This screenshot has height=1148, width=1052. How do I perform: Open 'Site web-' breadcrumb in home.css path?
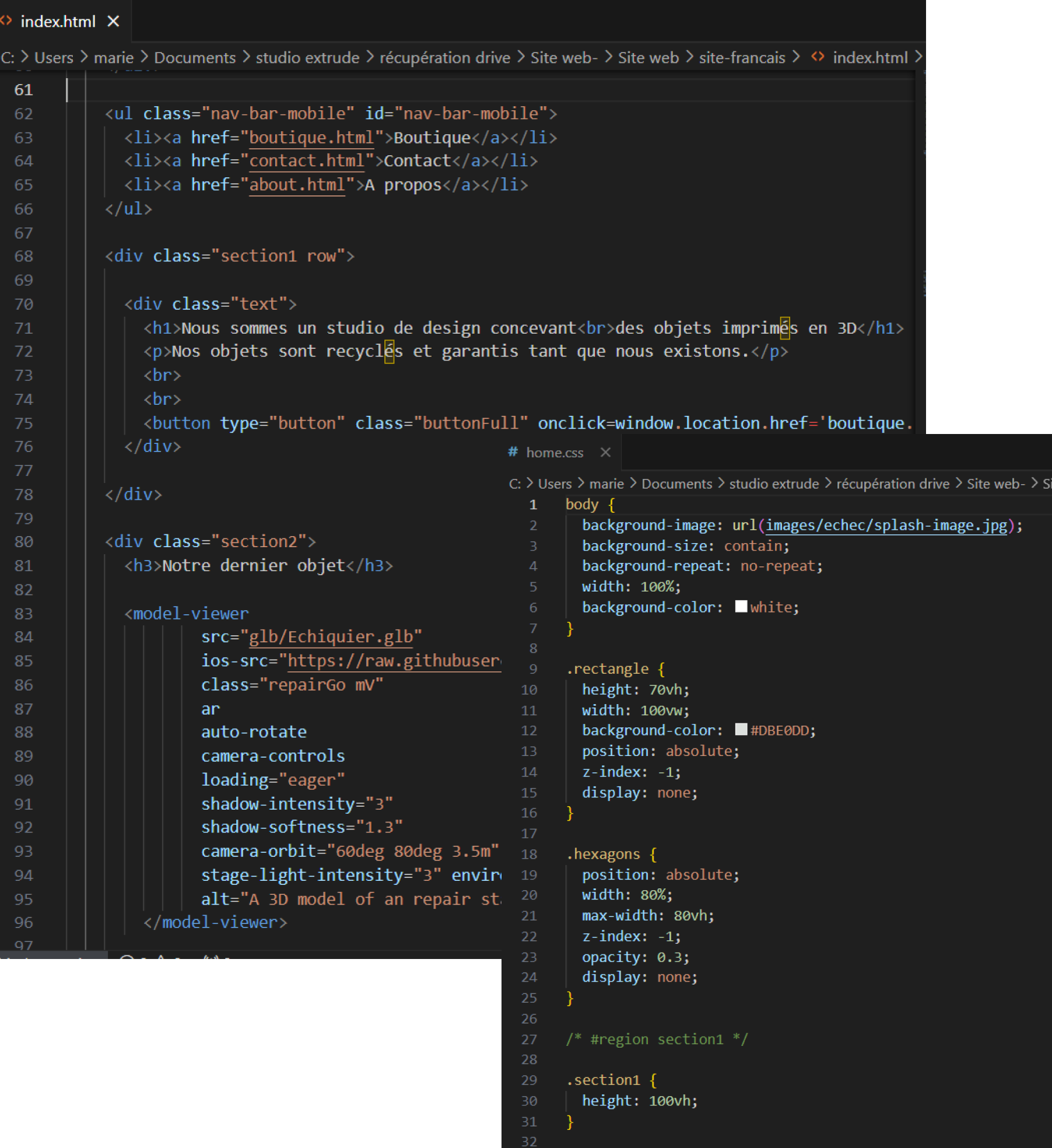[x=995, y=484]
